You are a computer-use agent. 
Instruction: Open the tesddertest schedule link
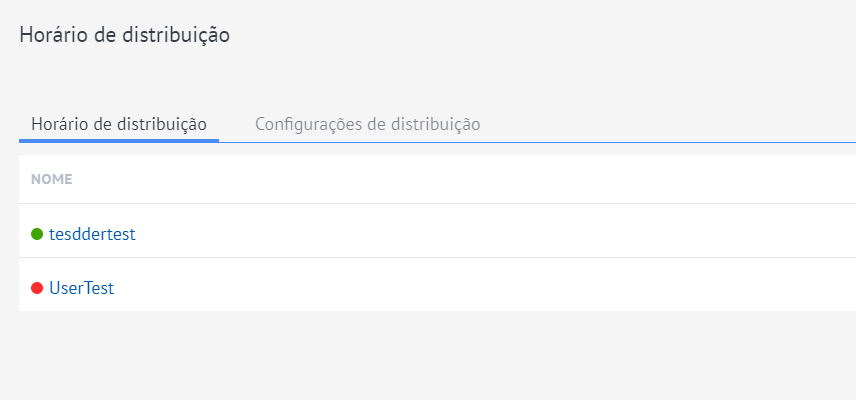point(92,234)
